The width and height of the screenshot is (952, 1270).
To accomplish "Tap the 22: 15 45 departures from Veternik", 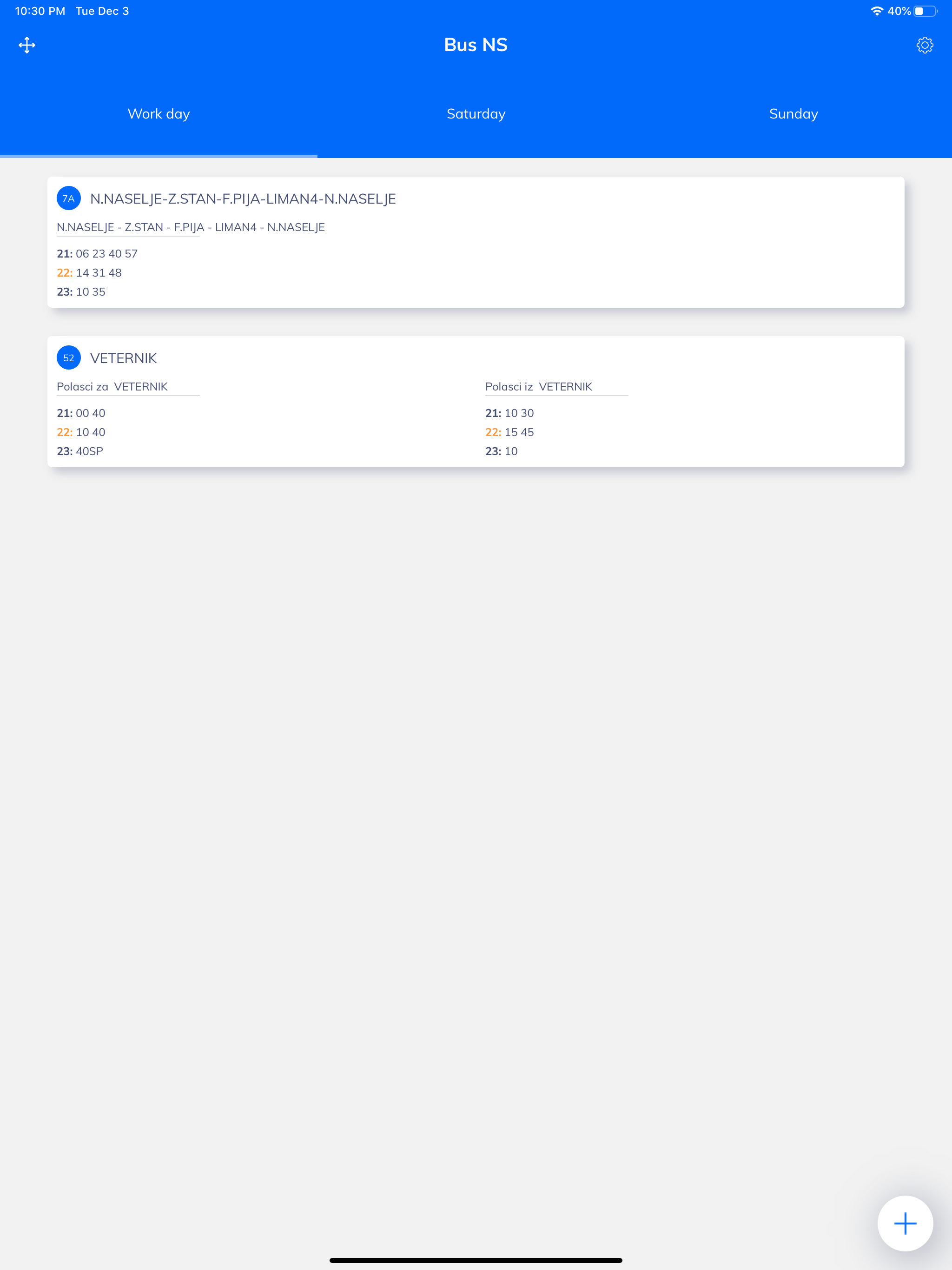I will [x=509, y=432].
